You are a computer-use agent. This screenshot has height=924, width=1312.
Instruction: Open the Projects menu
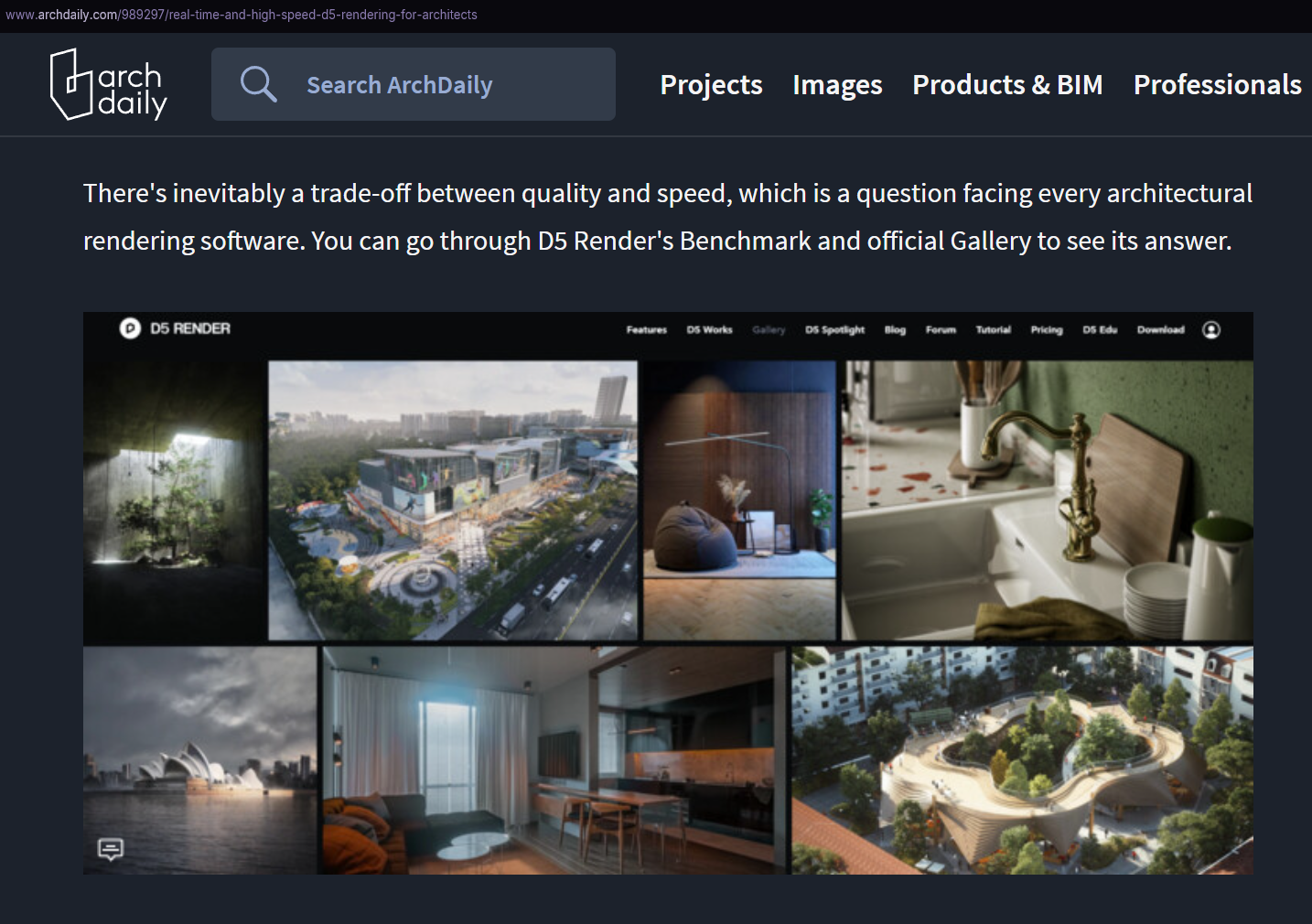tap(711, 85)
